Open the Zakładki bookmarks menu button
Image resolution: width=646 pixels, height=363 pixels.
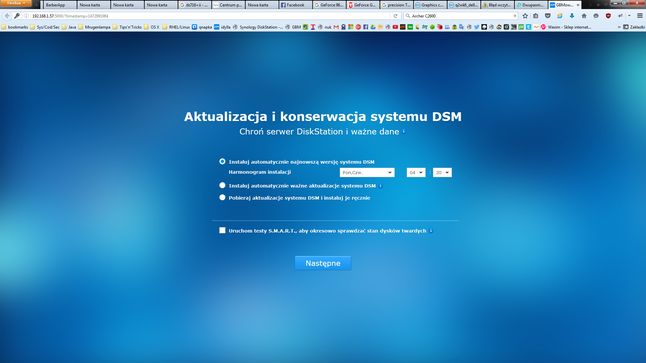pyautogui.click(x=634, y=27)
